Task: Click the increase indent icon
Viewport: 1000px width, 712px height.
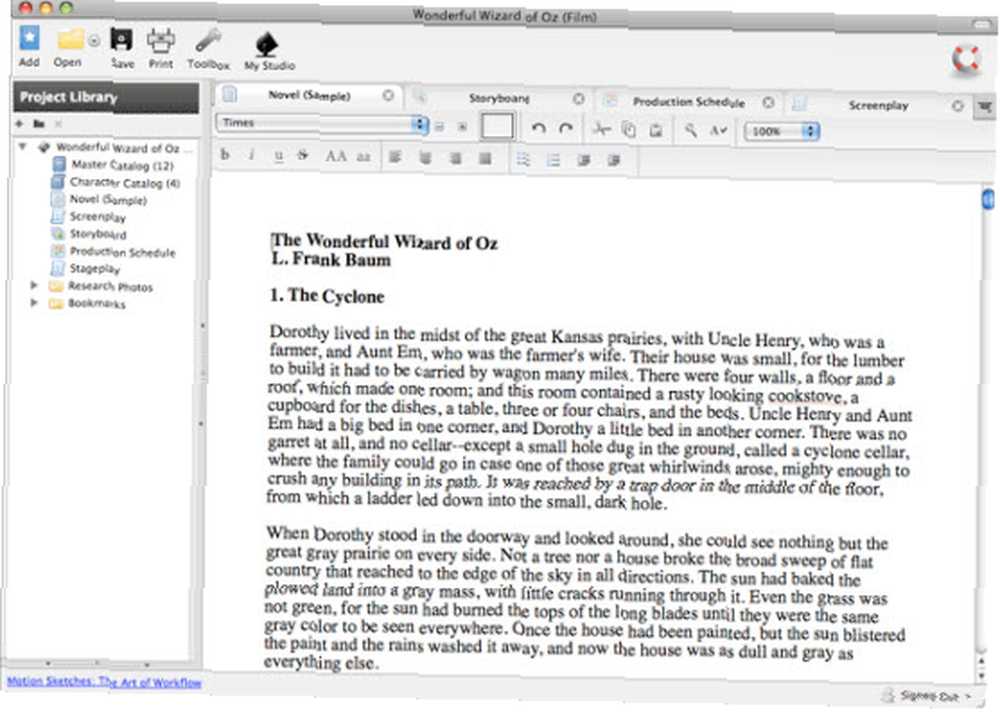Action: [x=614, y=160]
